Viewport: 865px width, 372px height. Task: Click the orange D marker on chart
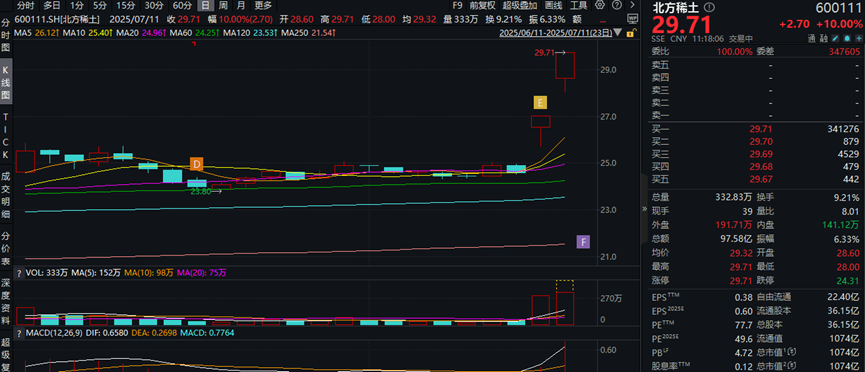(x=196, y=163)
